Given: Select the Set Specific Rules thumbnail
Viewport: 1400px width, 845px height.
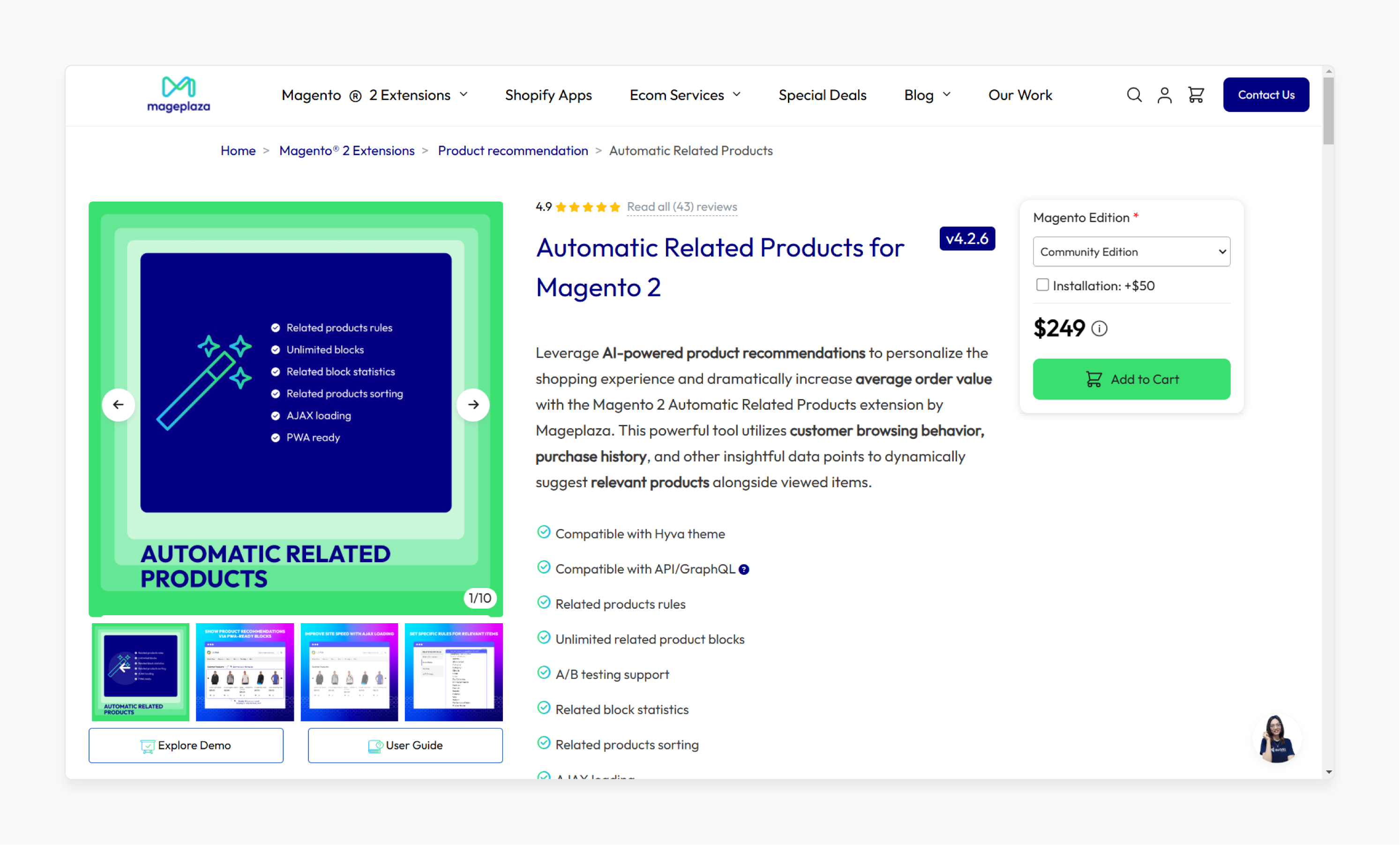Looking at the screenshot, I should tap(453, 672).
